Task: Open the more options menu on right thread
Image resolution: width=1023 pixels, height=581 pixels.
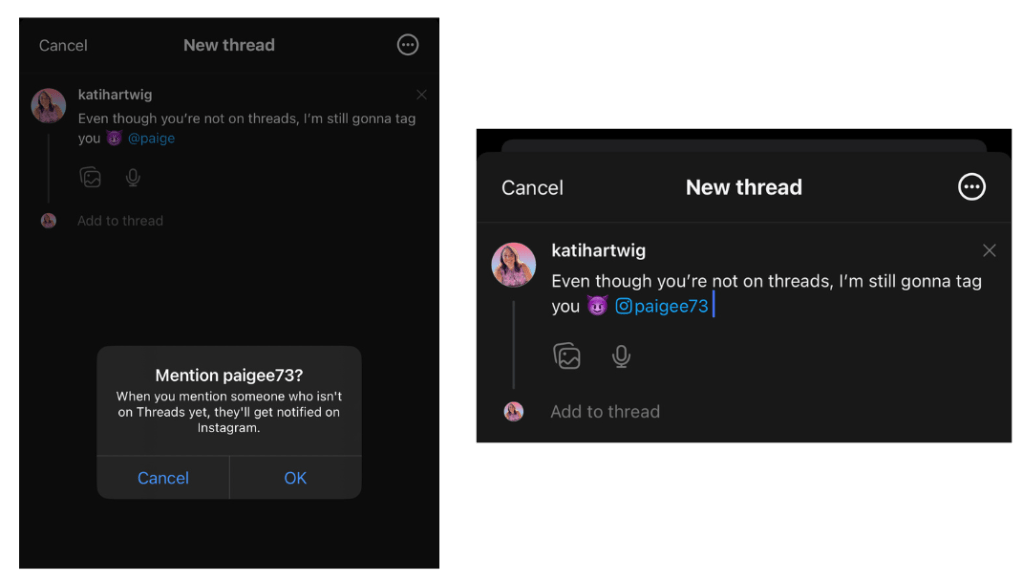Action: [971, 187]
